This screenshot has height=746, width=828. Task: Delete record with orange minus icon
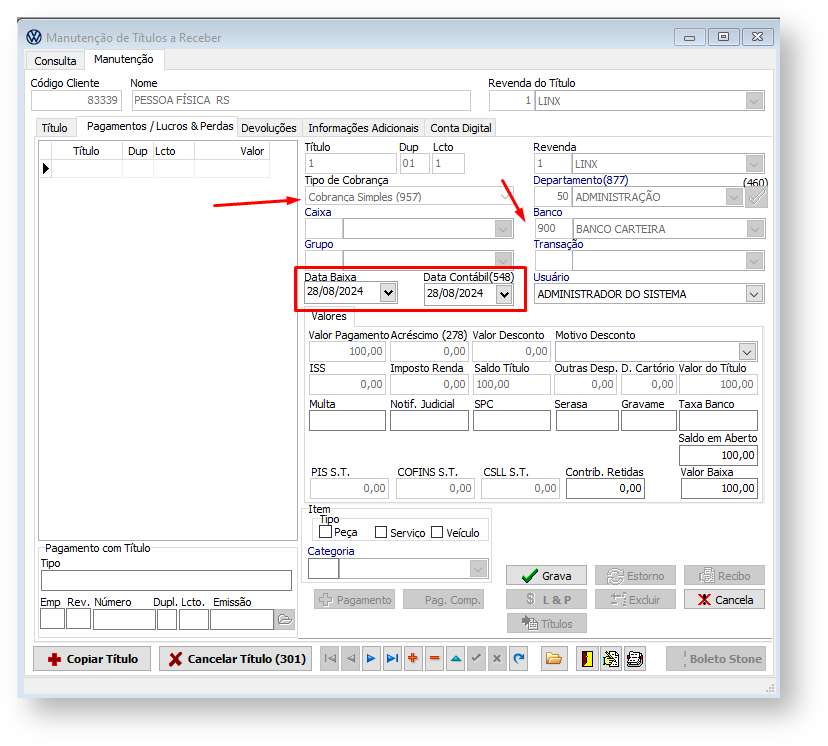pos(434,658)
